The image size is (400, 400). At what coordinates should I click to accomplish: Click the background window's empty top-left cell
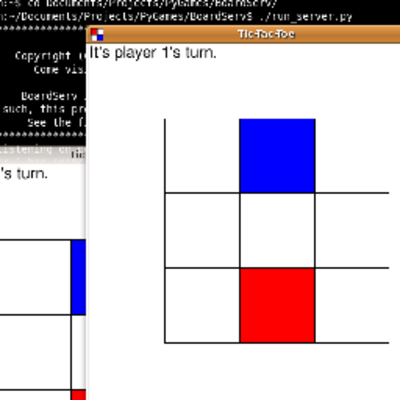coord(35,277)
